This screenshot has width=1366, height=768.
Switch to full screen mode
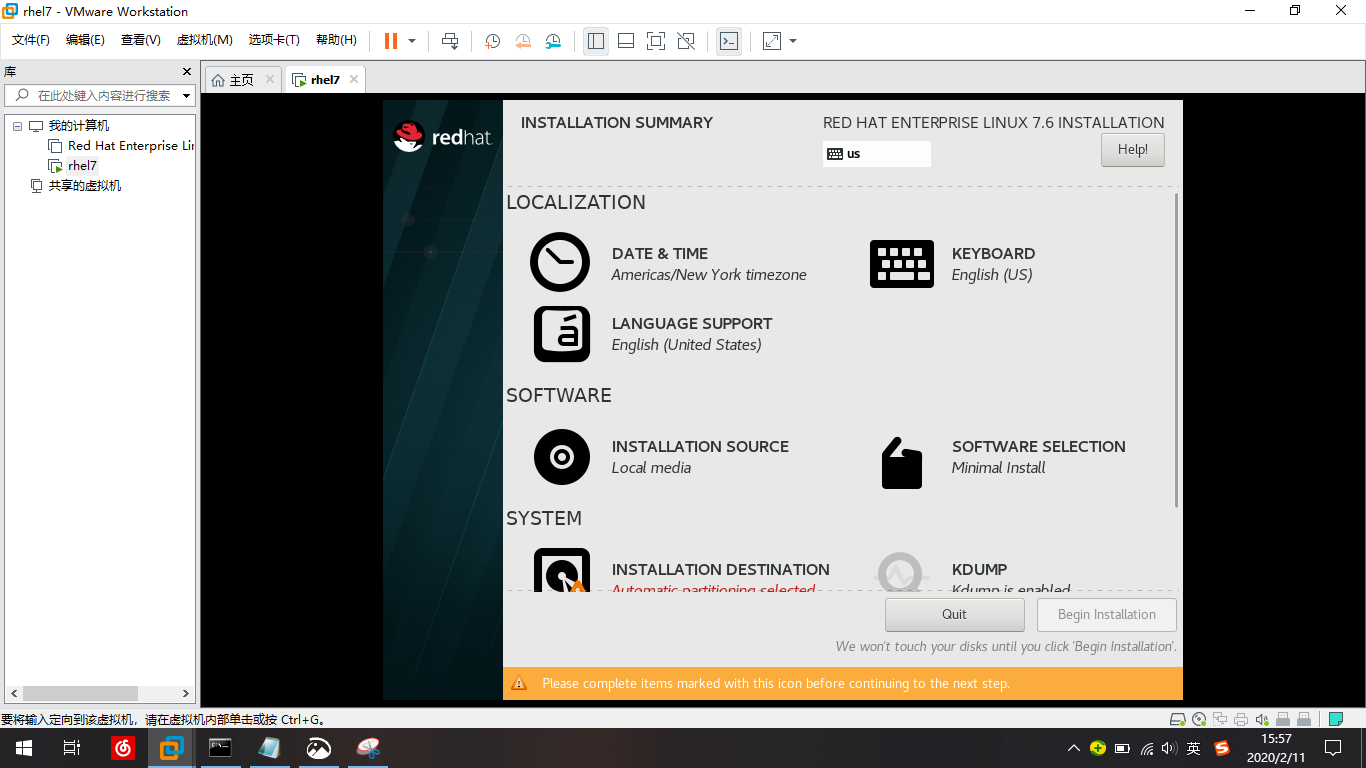pos(656,41)
